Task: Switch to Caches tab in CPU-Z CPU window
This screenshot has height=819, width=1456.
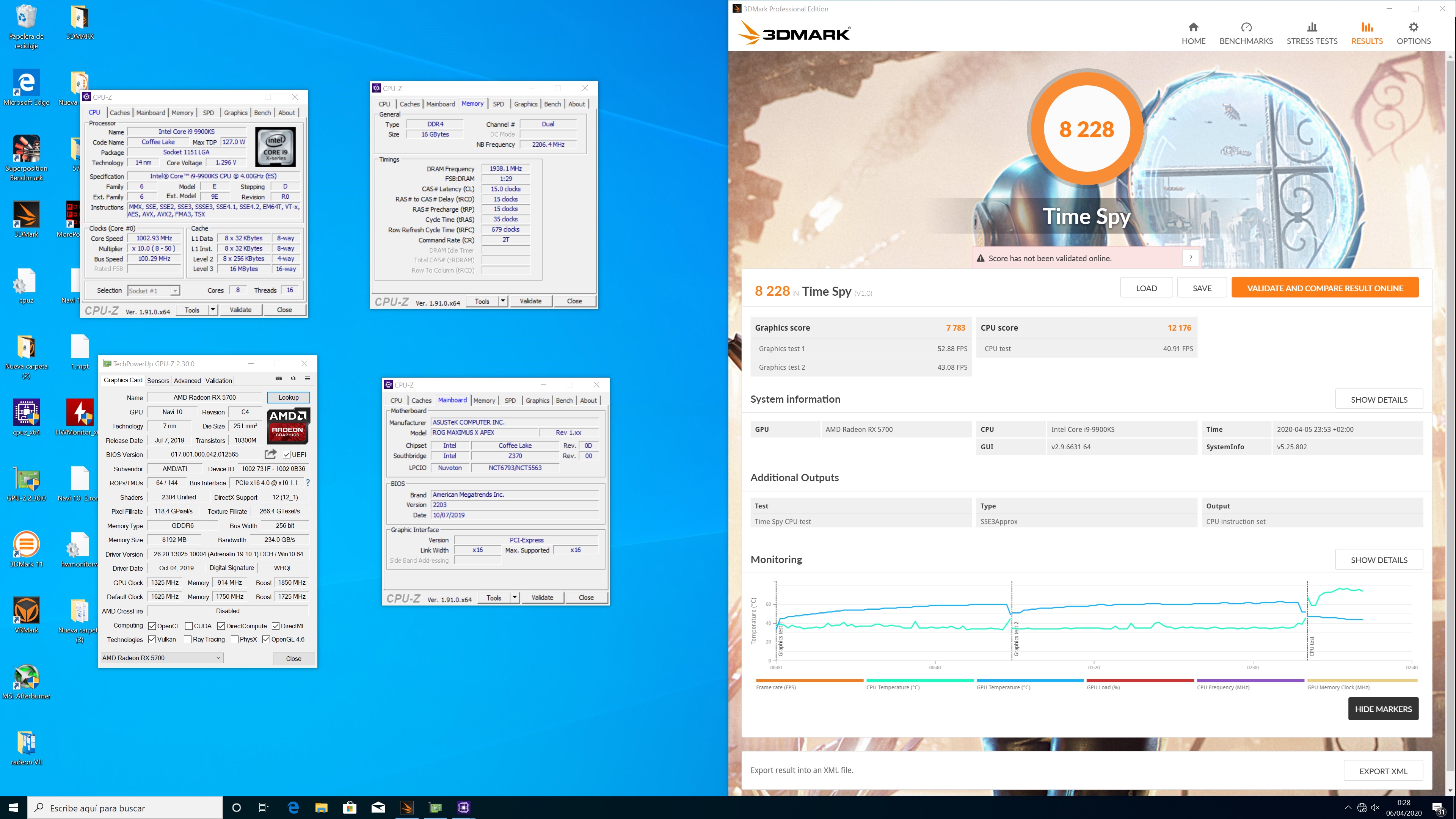Action: click(119, 113)
